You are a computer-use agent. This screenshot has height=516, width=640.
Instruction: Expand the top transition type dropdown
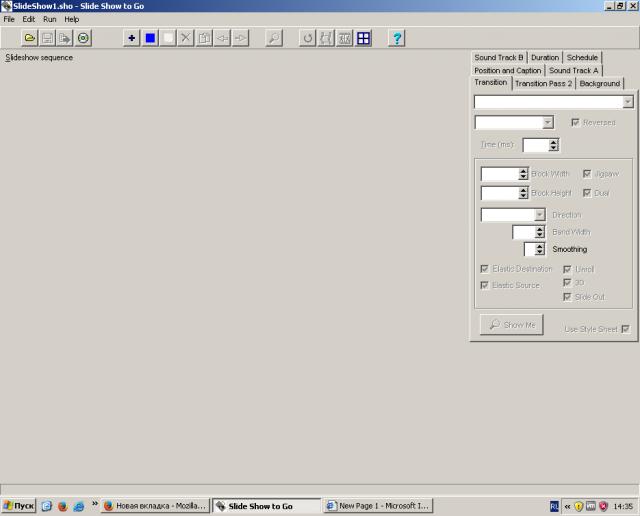click(627, 102)
